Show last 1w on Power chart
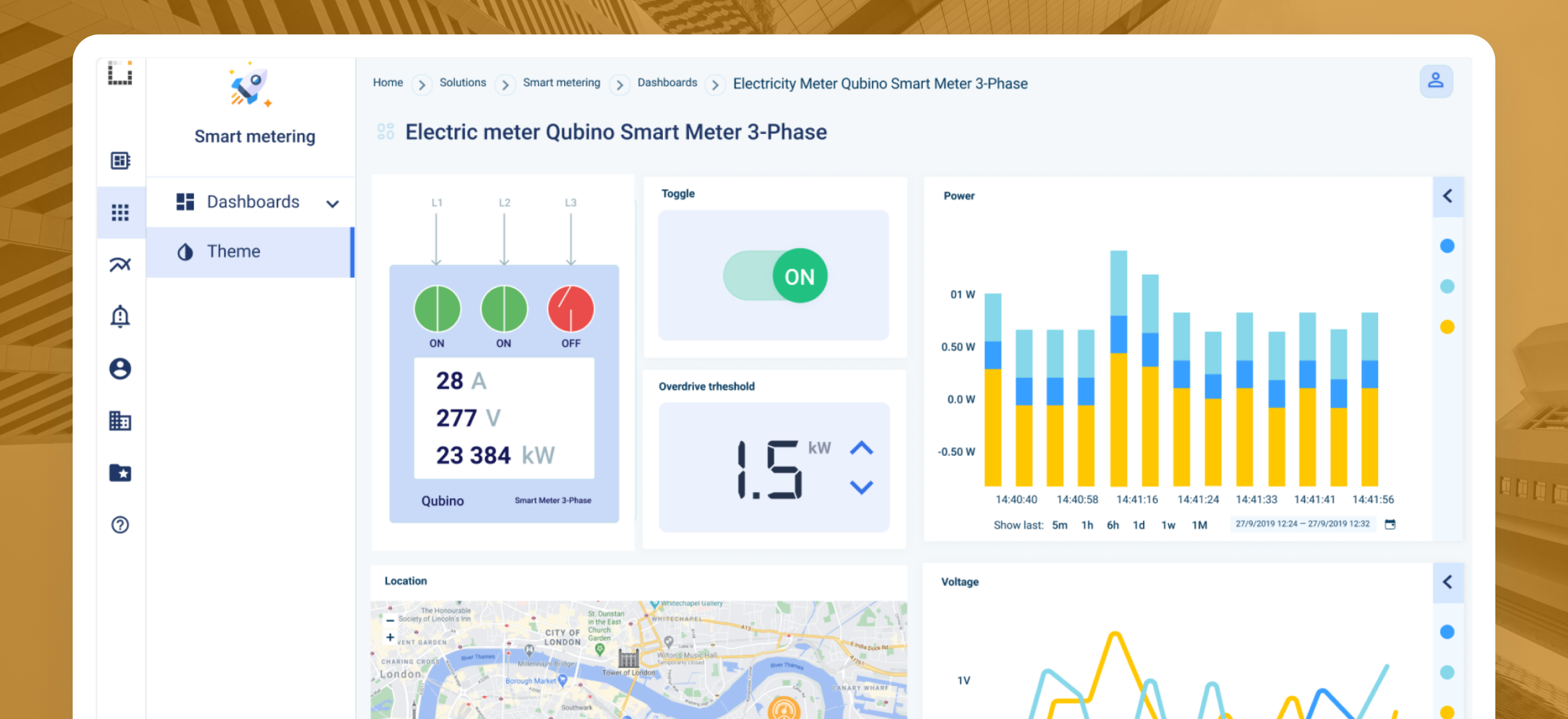The image size is (1568, 719). point(1168,525)
